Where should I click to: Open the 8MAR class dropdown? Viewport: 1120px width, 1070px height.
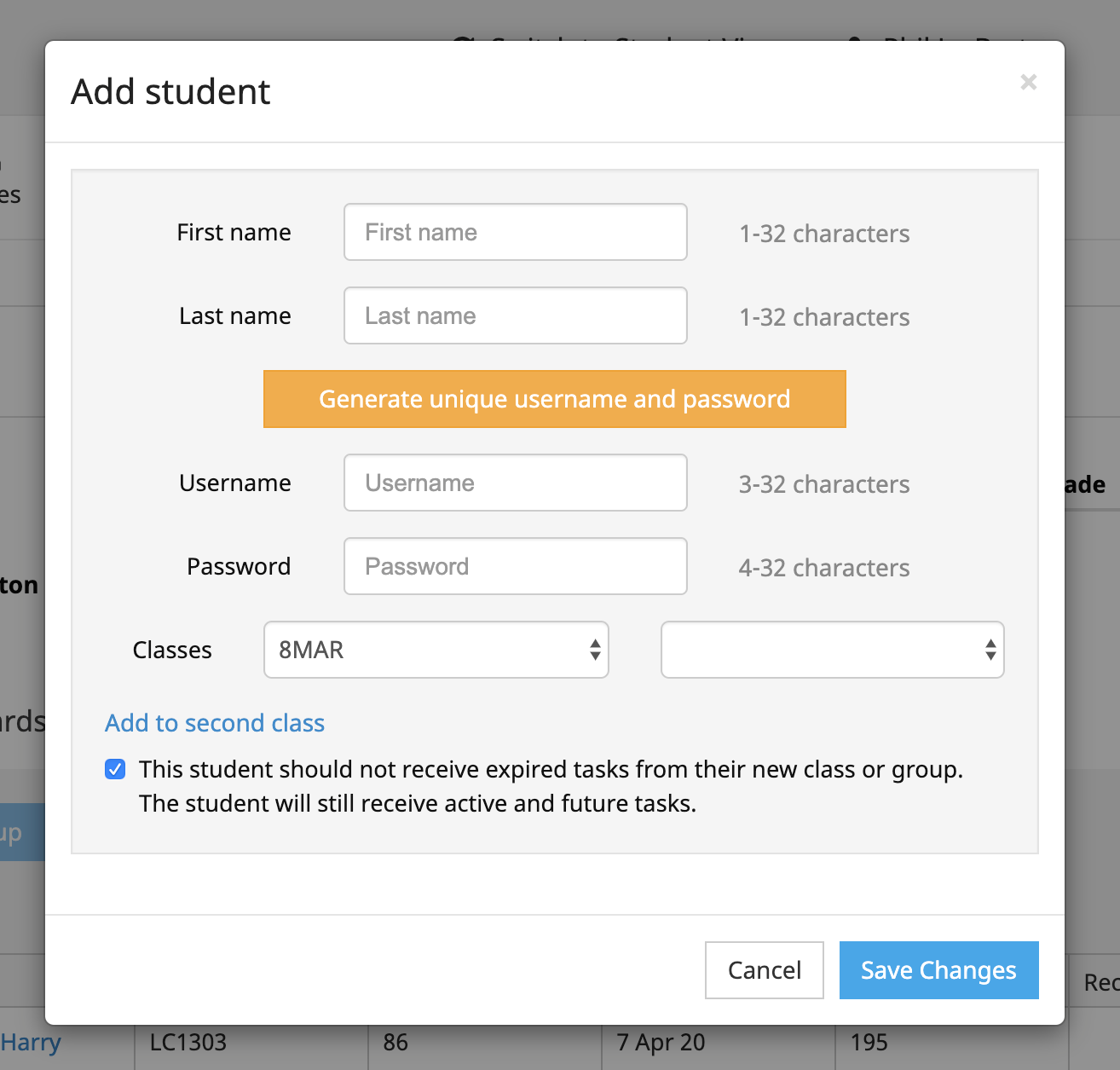point(436,650)
